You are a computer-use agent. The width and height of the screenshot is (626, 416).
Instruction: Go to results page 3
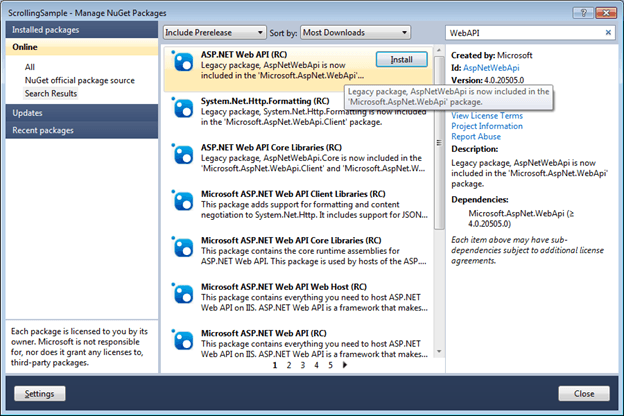pos(303,365)
